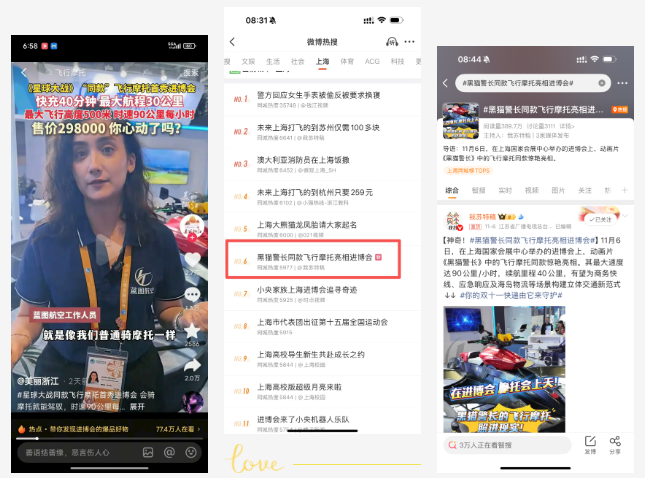This screenshot has width=645, height=478.
Task: Open three-dot menu on topic page
Action: click(x=622, y=83)
